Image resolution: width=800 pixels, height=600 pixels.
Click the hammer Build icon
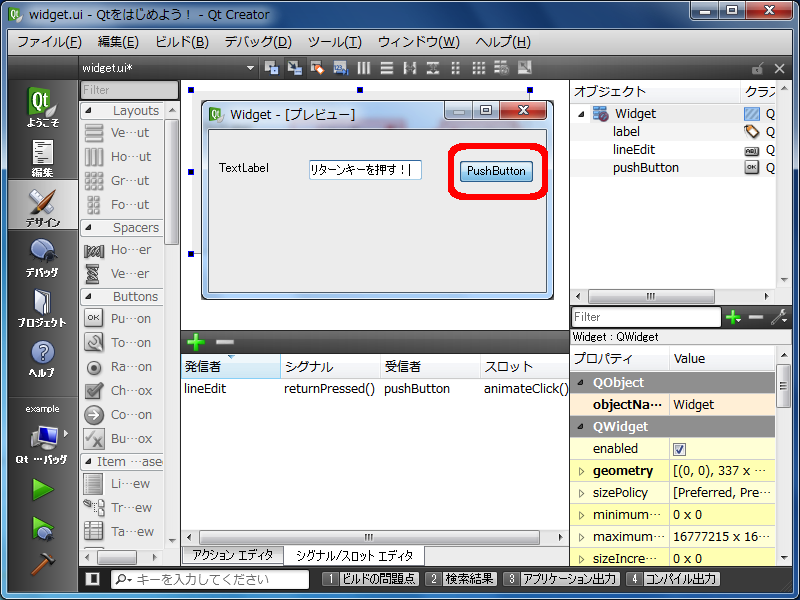(x=42, y=563)
